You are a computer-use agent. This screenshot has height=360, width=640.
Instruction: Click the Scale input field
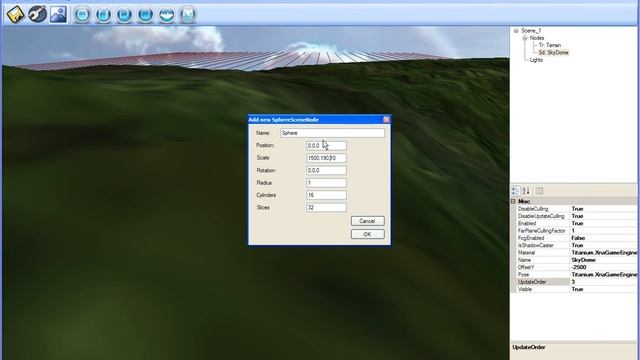coord(326,158)
